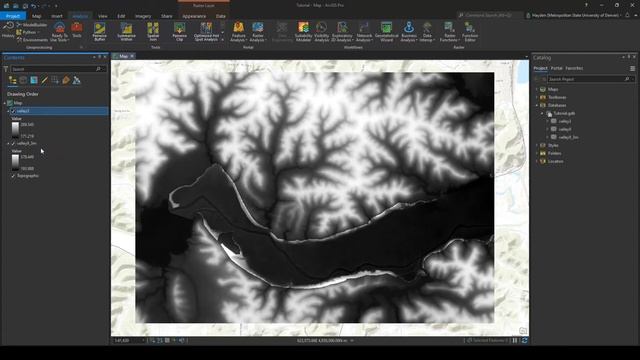Open Network Analysis

pyautogui.click(x=364, y=32)
